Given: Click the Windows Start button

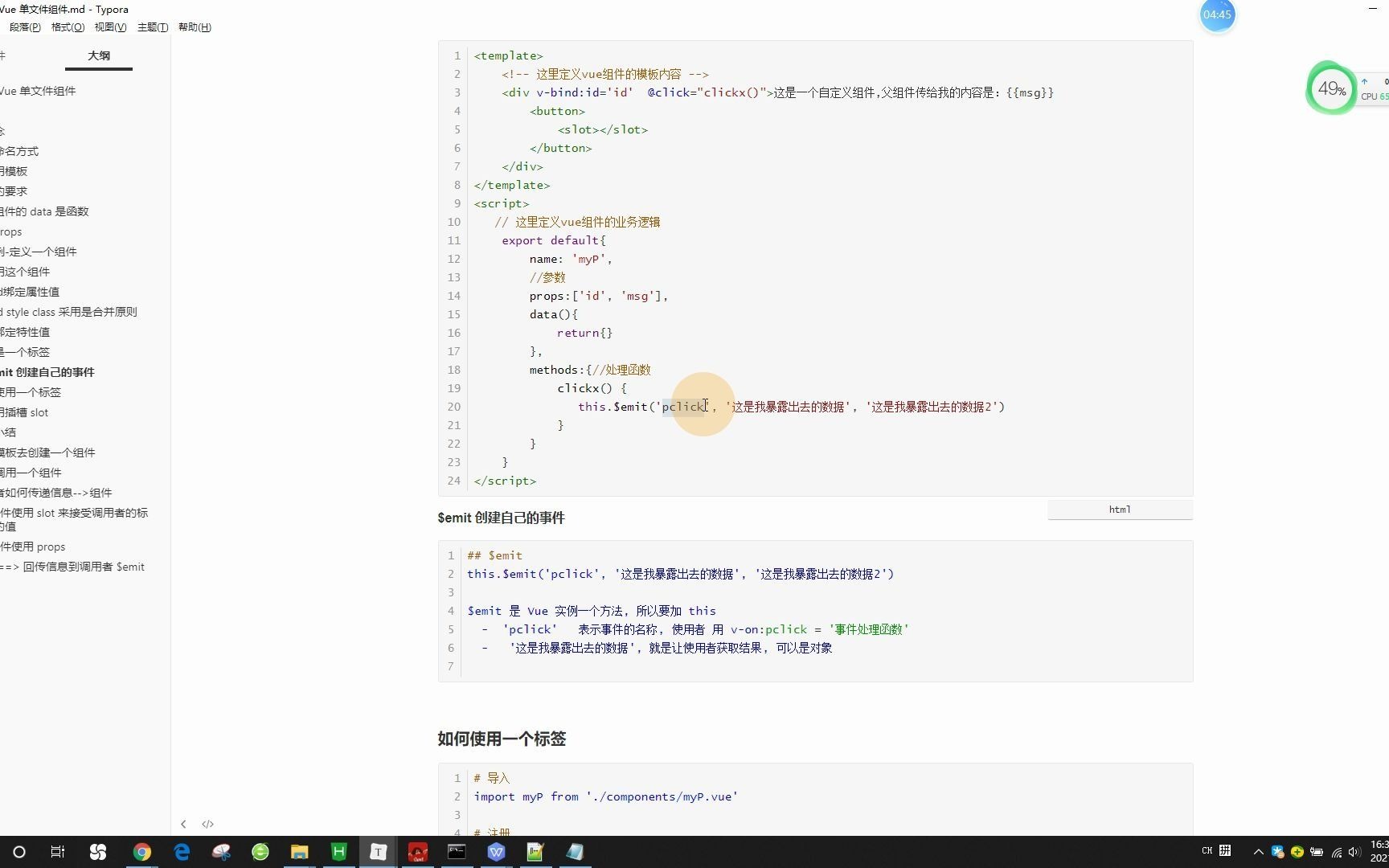Looking at the screenshot, I should (18, 852).
